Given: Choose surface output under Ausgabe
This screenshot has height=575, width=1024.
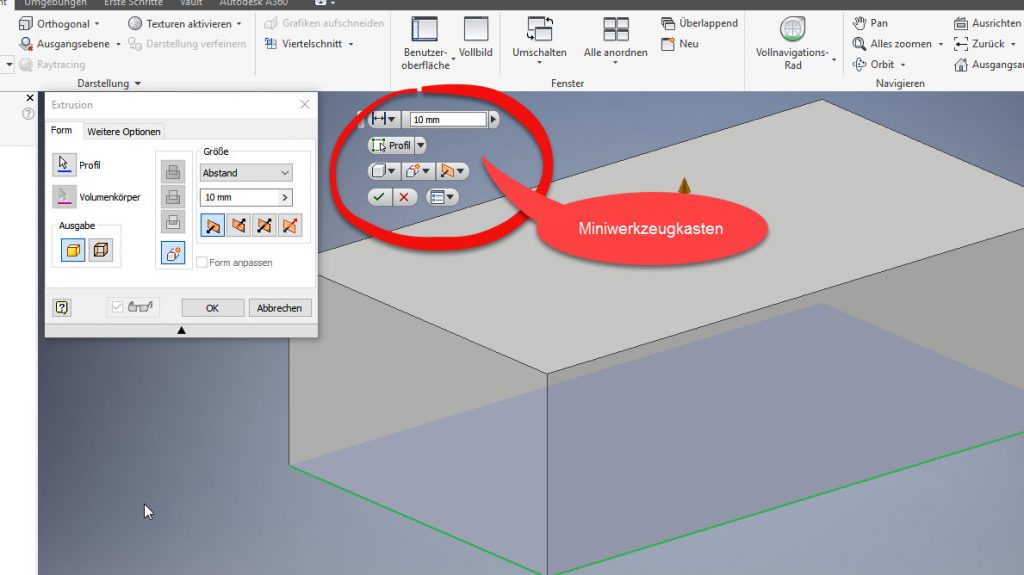Looking at the screenshot, I should point(101,251).
